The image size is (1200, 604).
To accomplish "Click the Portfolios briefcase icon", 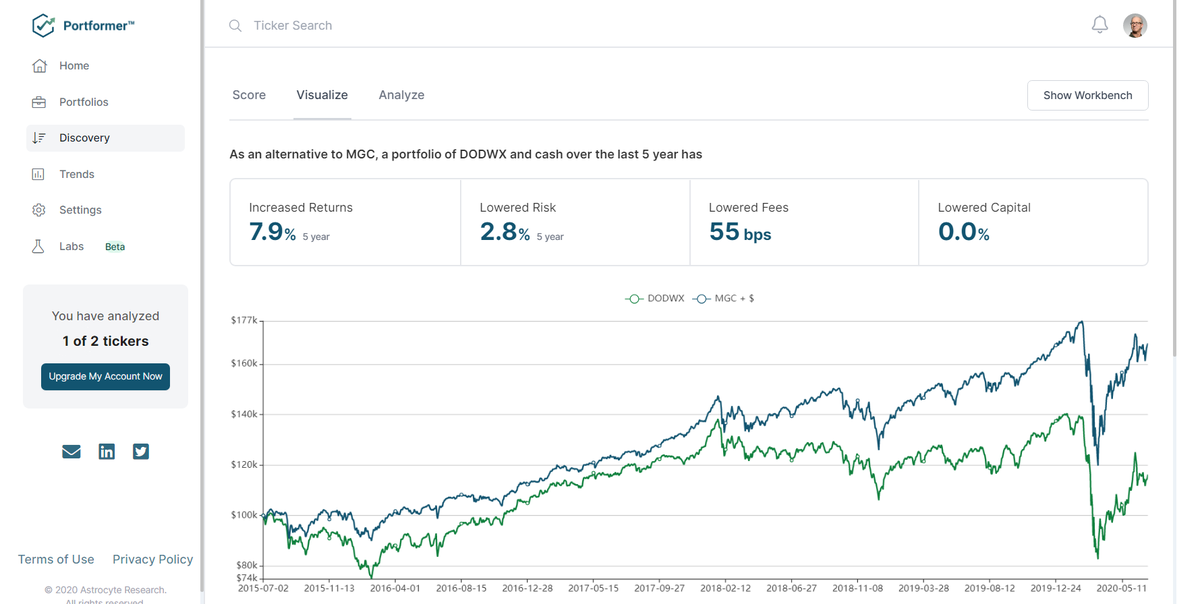I will [x=39, y=102].
